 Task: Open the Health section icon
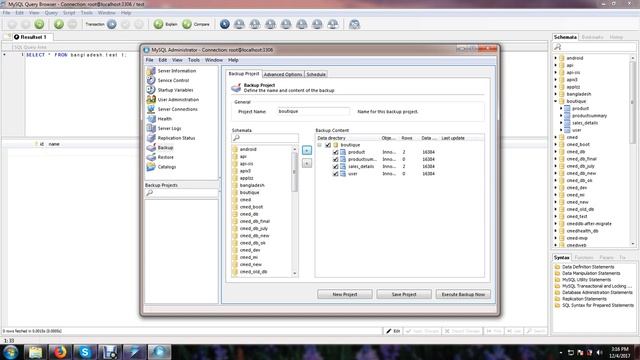click(151, 119)
